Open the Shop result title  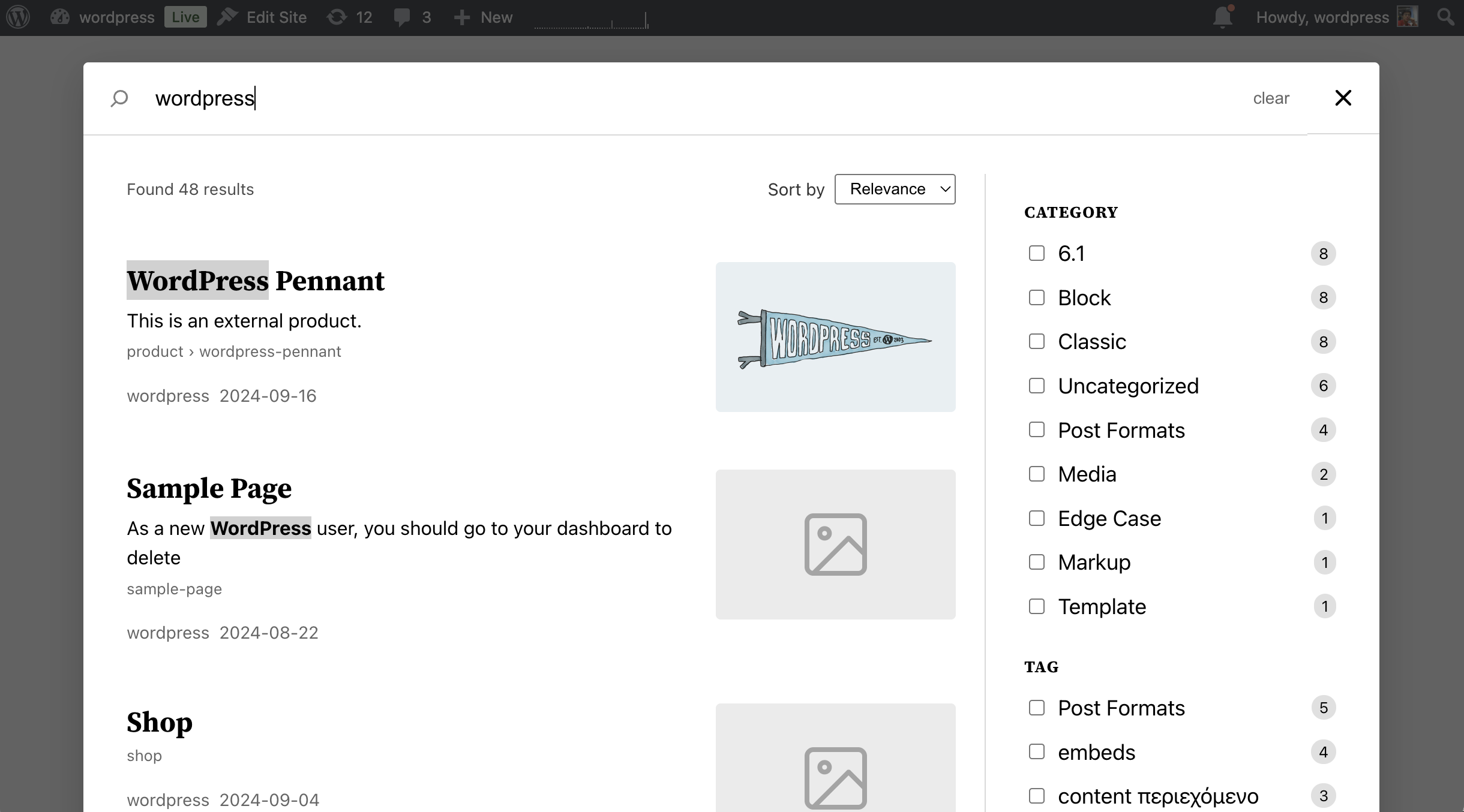tap(160, 722)
